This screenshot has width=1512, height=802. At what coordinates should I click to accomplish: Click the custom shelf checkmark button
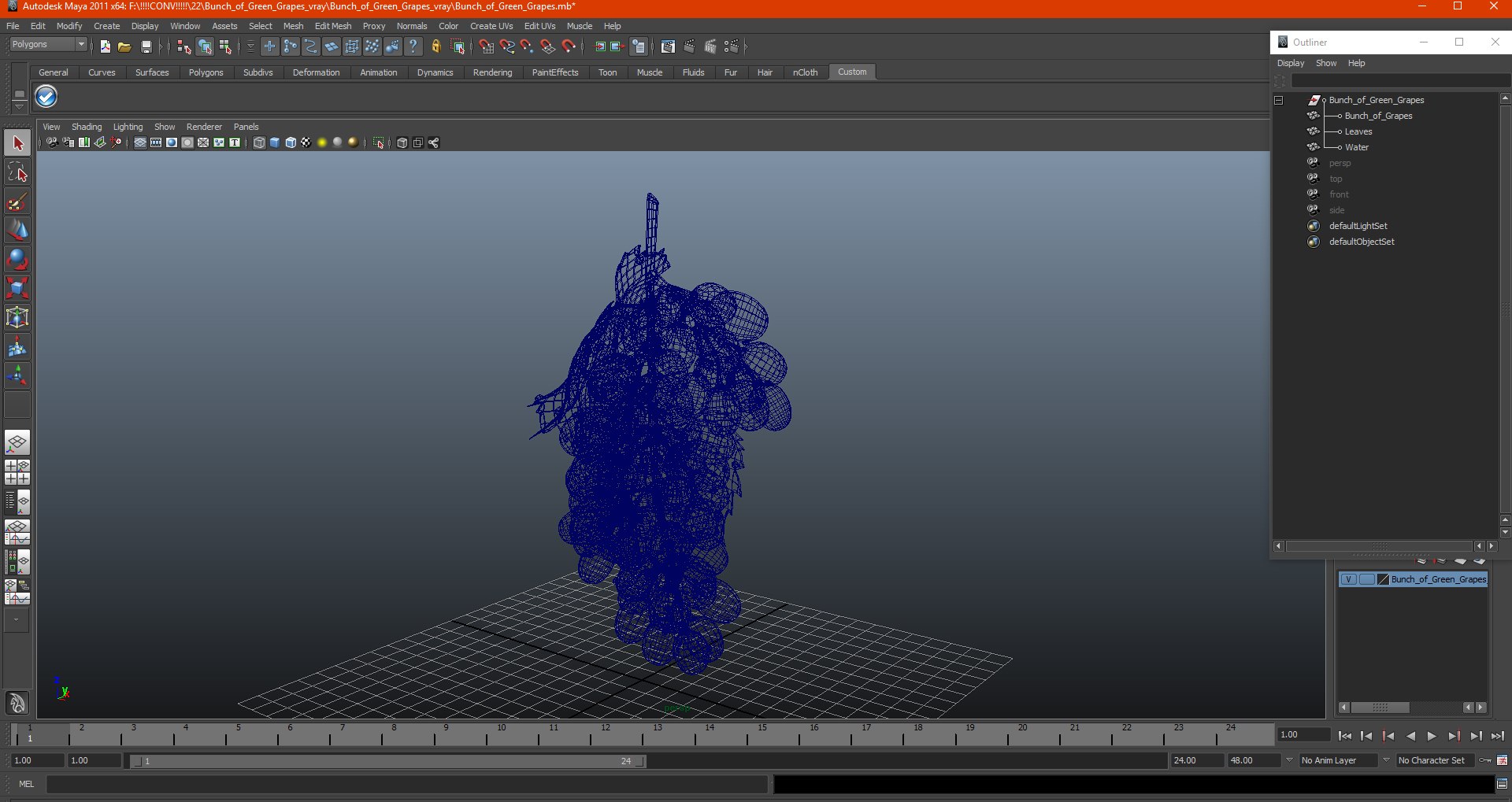tap(46, 97)
